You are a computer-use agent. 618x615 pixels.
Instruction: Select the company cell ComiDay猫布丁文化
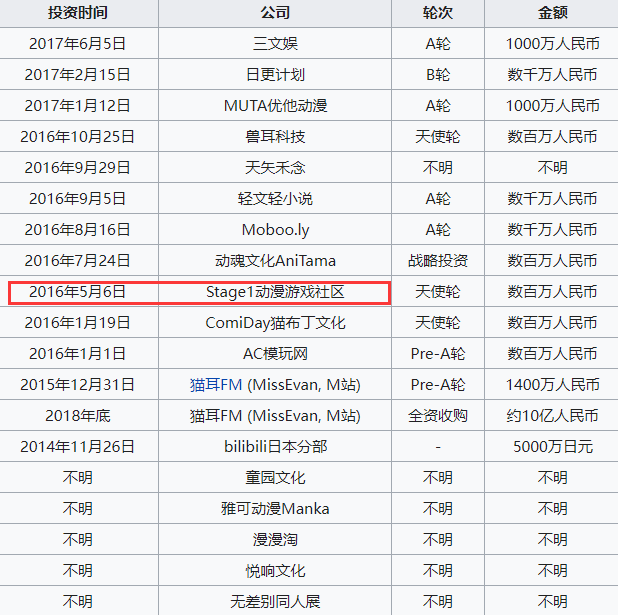coord(275,322)
